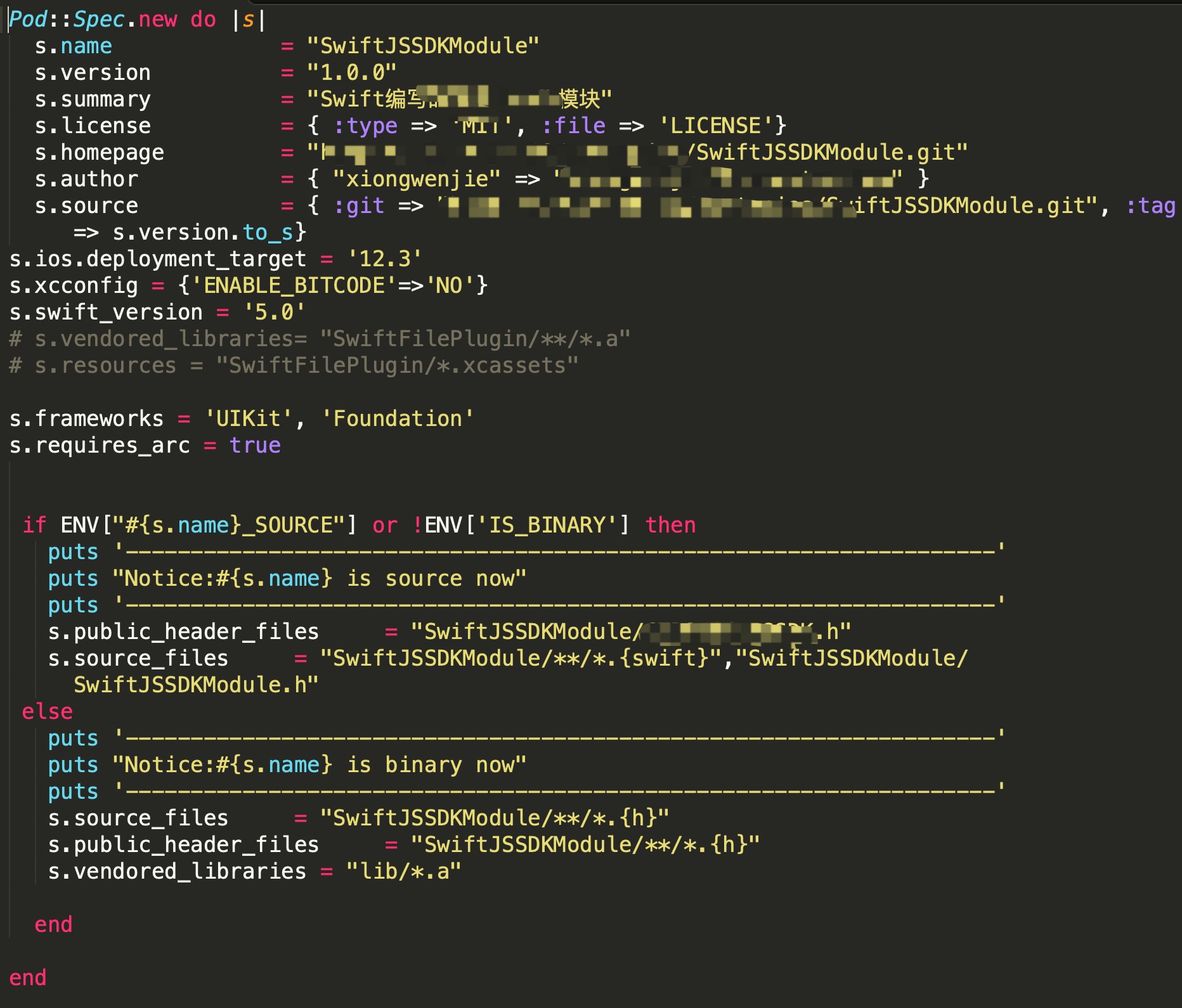Screen dimensions: 1182x1008
Task: Click the wrapped "SwiftJSSDKModule.h" line
Action: tap(197, 685)
